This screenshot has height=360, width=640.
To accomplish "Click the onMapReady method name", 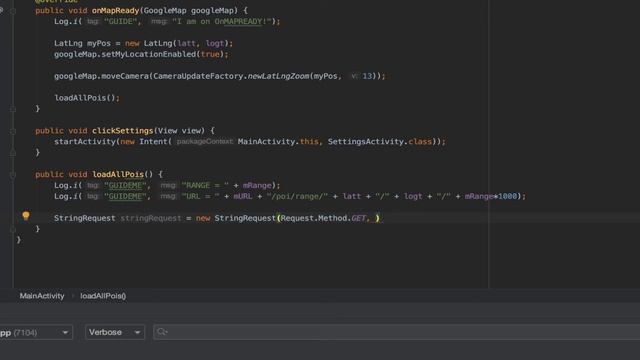I will pos(115,11).
